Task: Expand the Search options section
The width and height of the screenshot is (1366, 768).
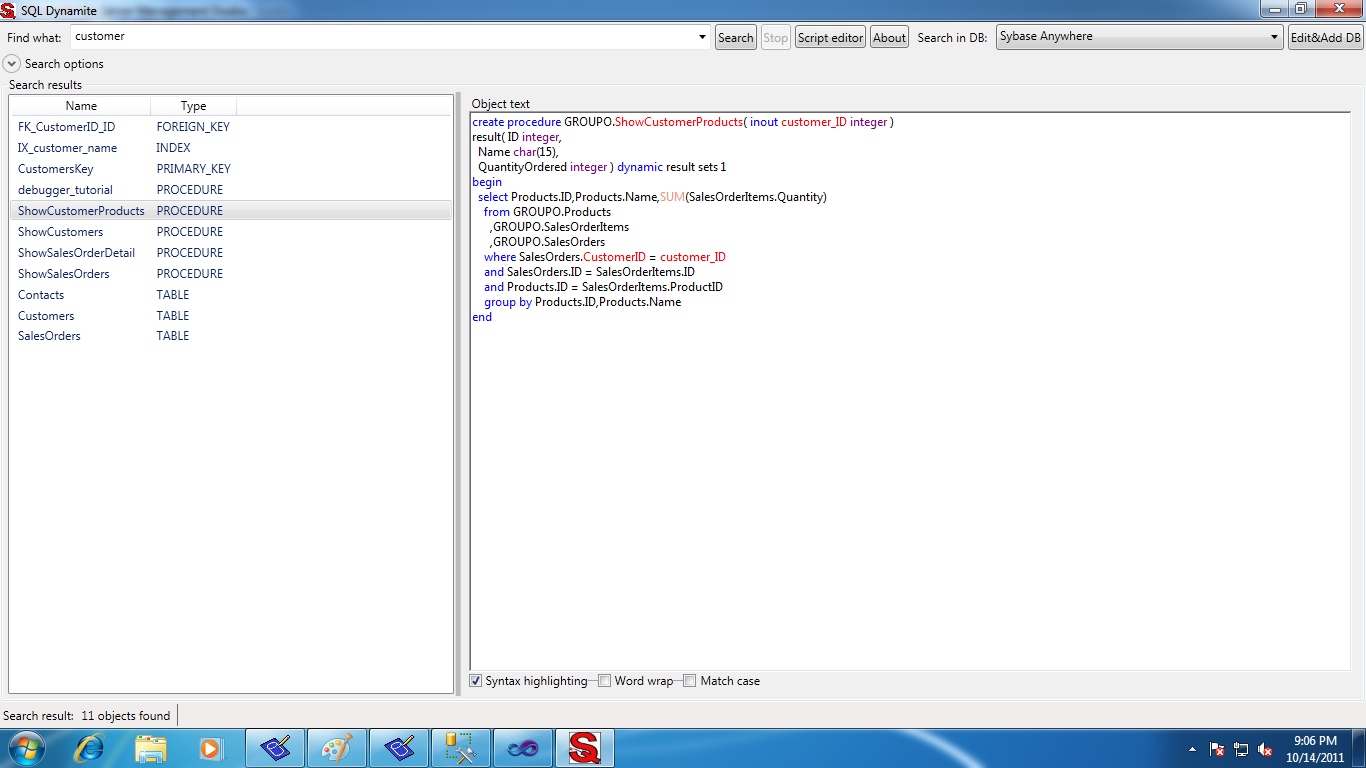Action: (12, 64)
